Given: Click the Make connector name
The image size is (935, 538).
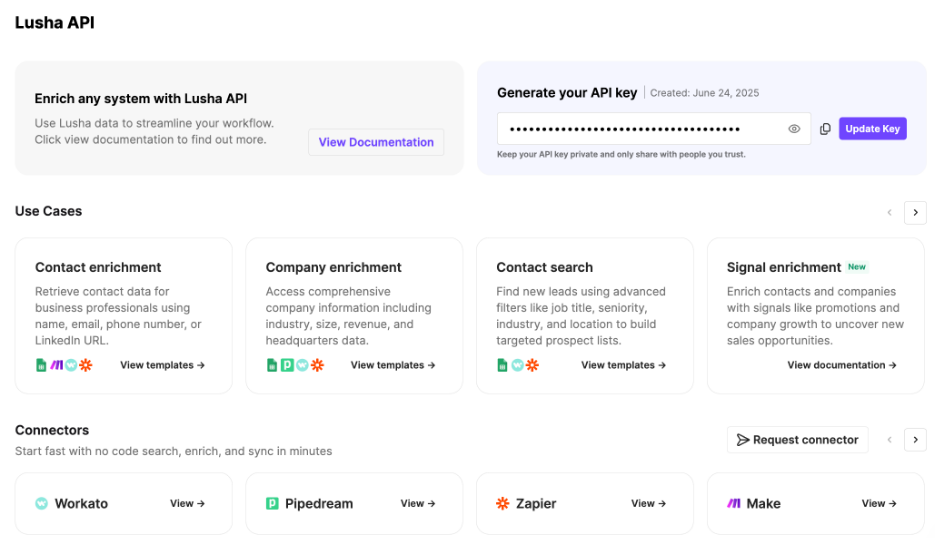Looking at the screenshot, I should coord(763,503).
